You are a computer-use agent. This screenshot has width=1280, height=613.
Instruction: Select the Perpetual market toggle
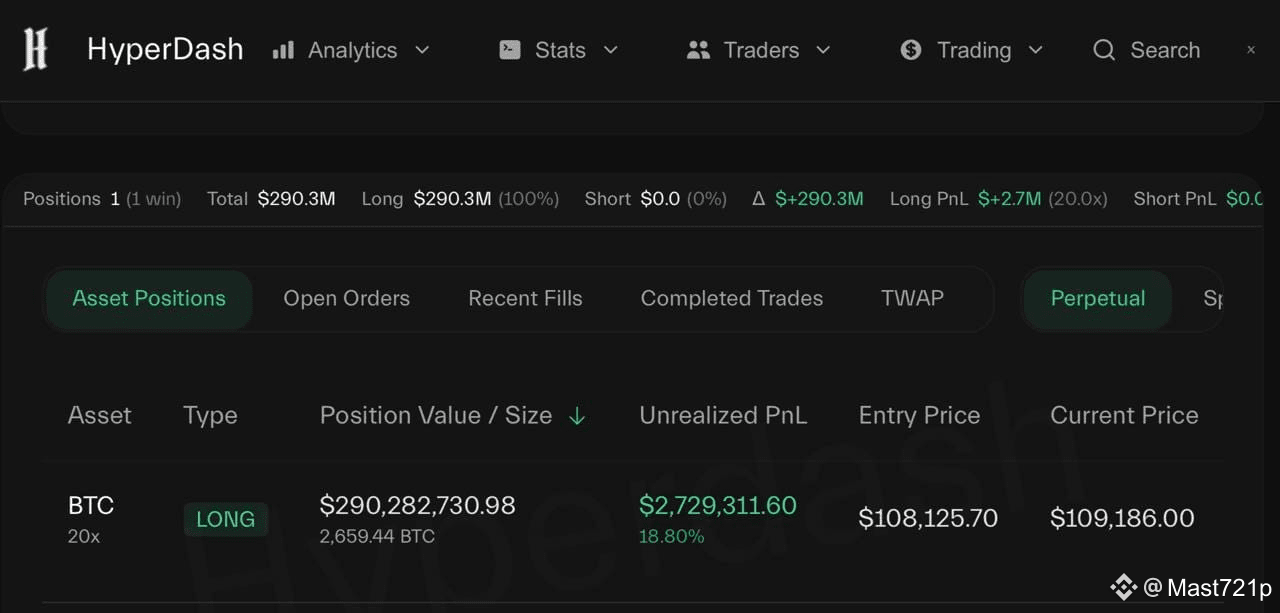1098,299
